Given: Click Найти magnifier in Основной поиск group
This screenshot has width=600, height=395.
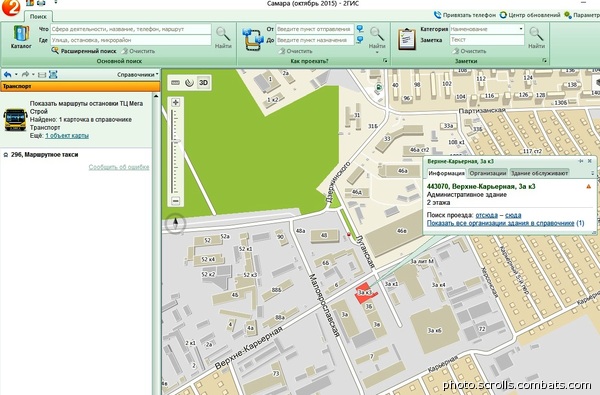Looking at the screenshot, I should 223,38.
